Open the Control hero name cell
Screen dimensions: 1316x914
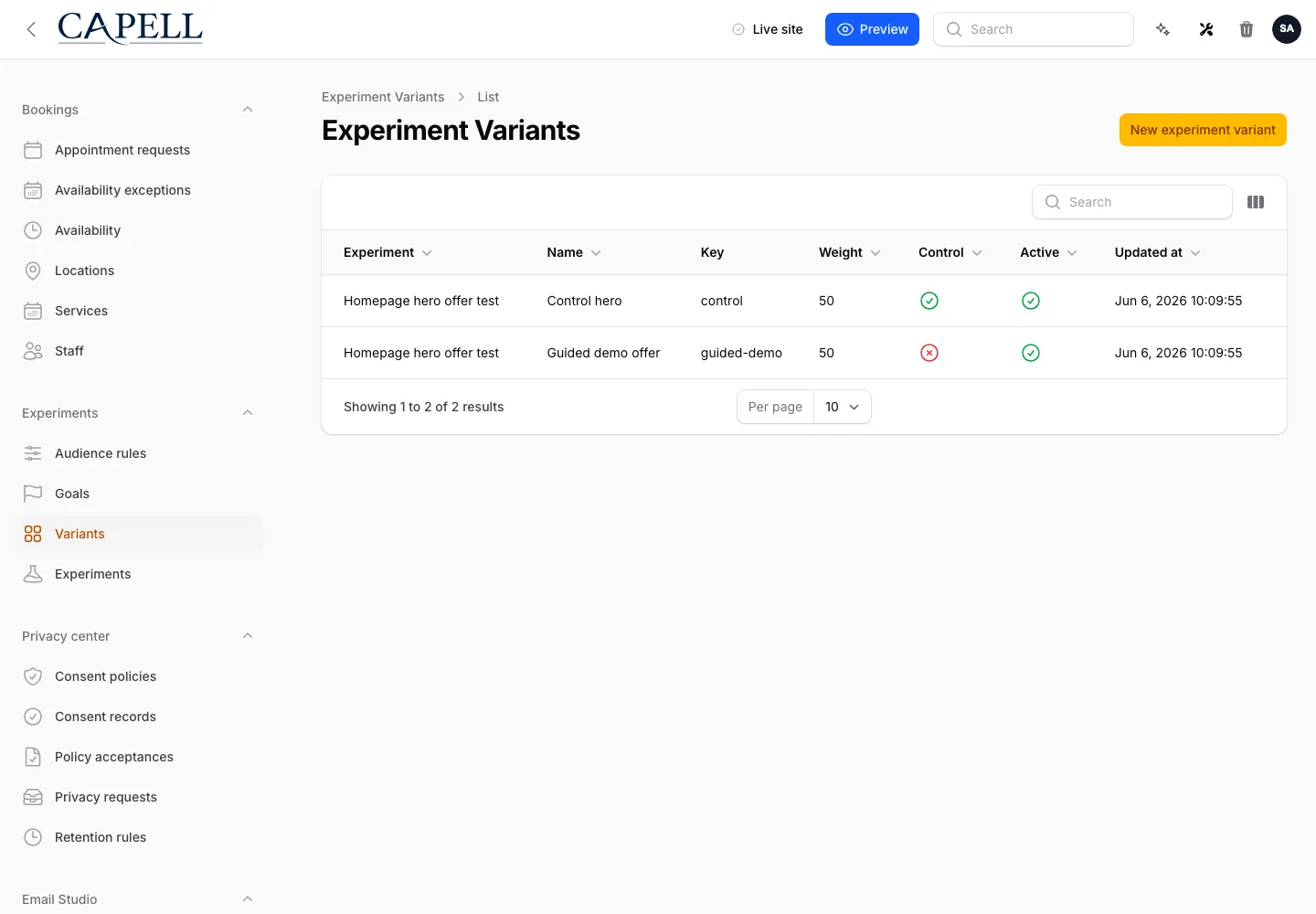[584, 301]
